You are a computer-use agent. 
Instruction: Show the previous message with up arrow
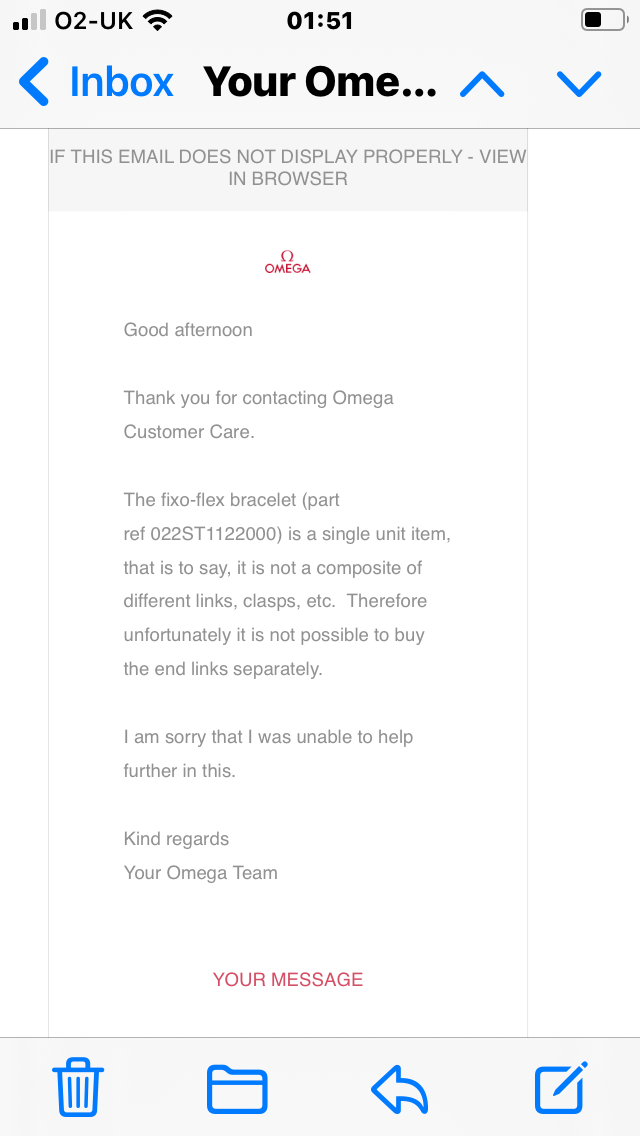click(x=482, y=84)
